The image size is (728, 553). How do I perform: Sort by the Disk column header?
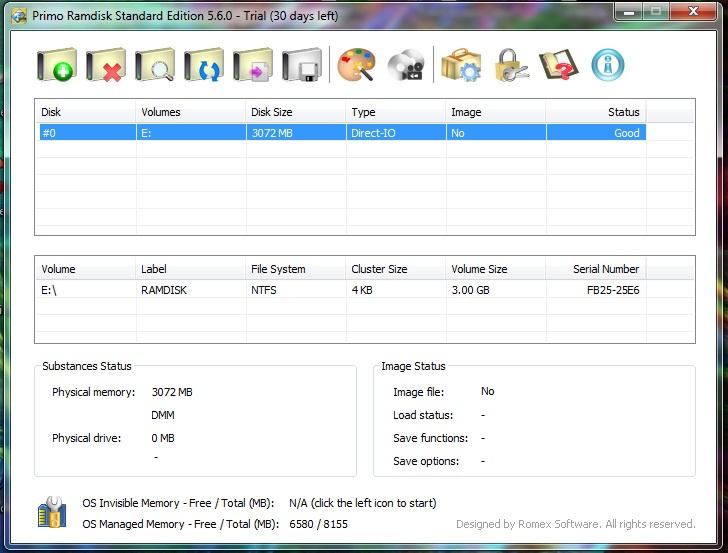pos(85,112)
